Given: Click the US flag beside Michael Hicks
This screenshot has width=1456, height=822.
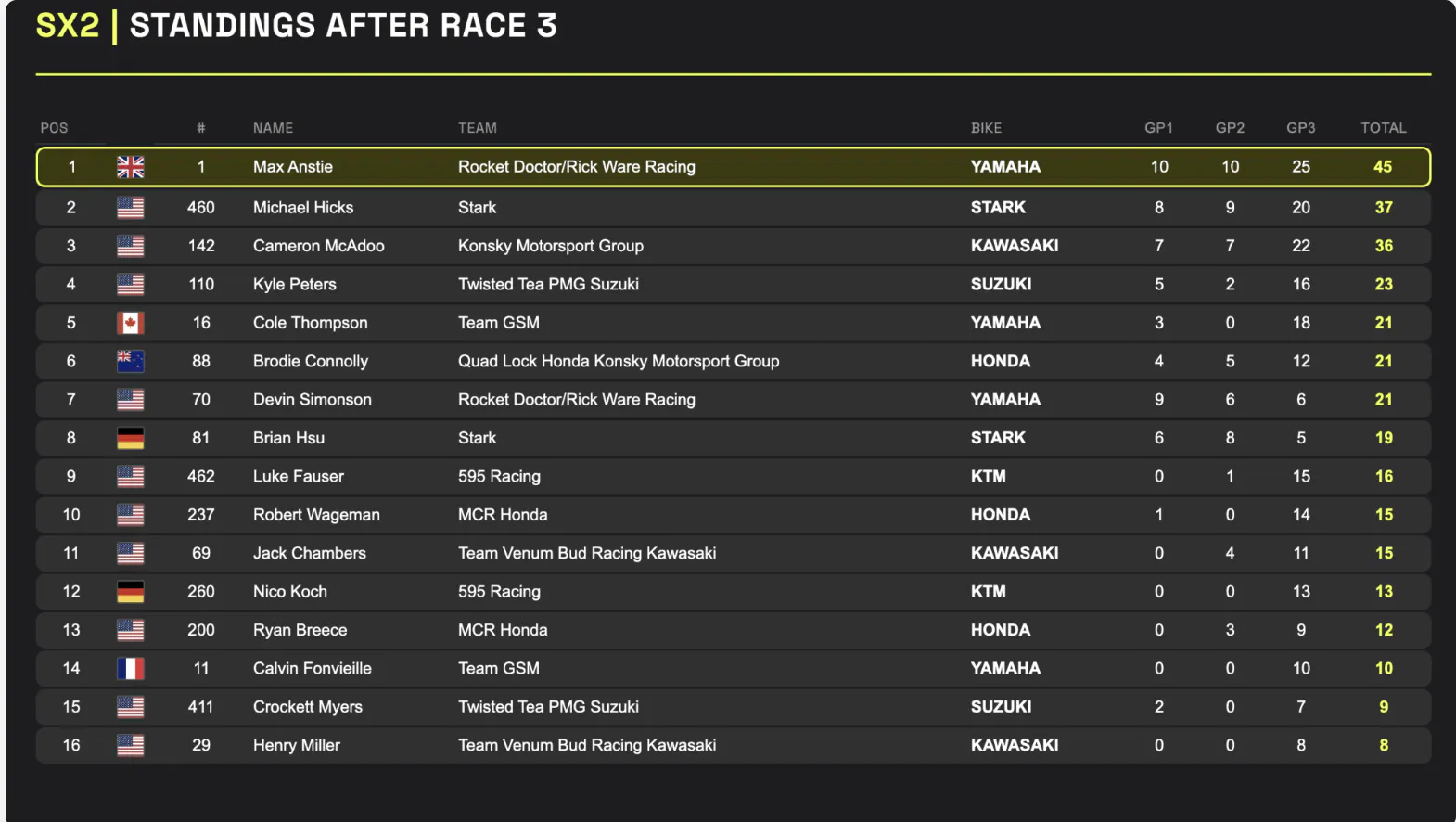Looking at the screenshot, I should click(x=130, y=208).
